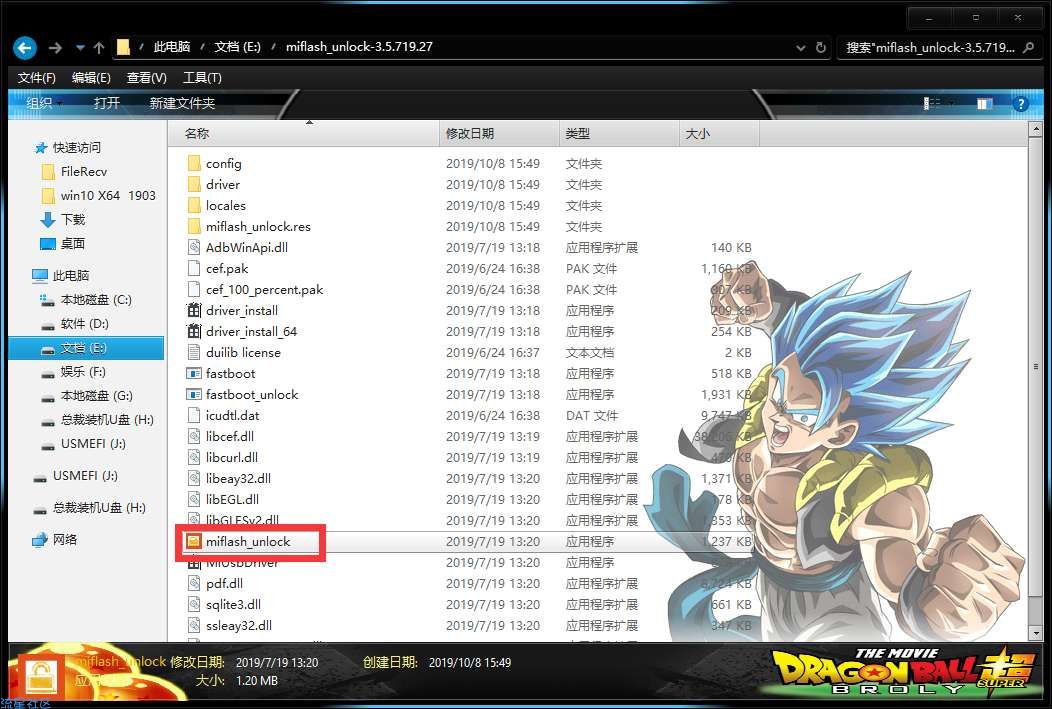Open the 查看(V) menu
Image resolution: width=1052 pixels, height=709 pixels.
click(146, 78)
